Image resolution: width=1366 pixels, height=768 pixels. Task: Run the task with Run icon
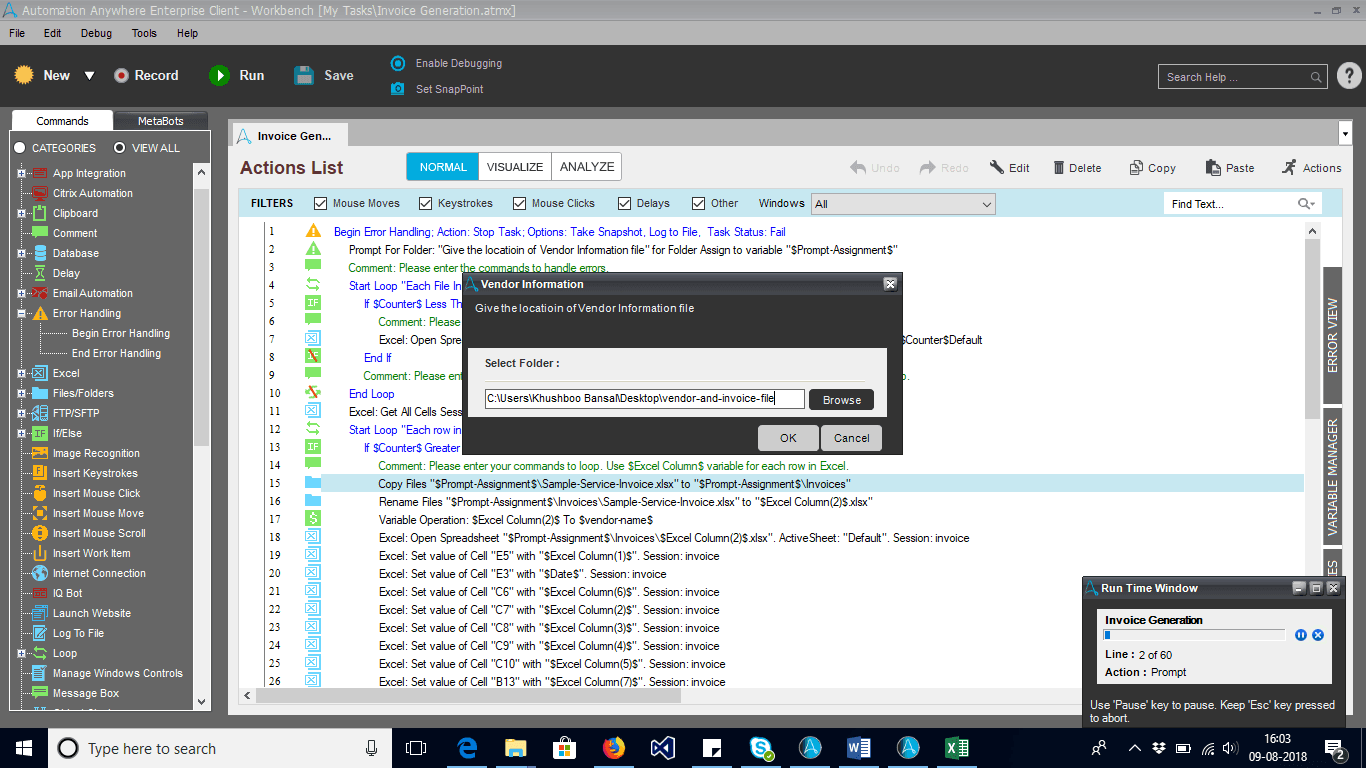pos(219,75)
